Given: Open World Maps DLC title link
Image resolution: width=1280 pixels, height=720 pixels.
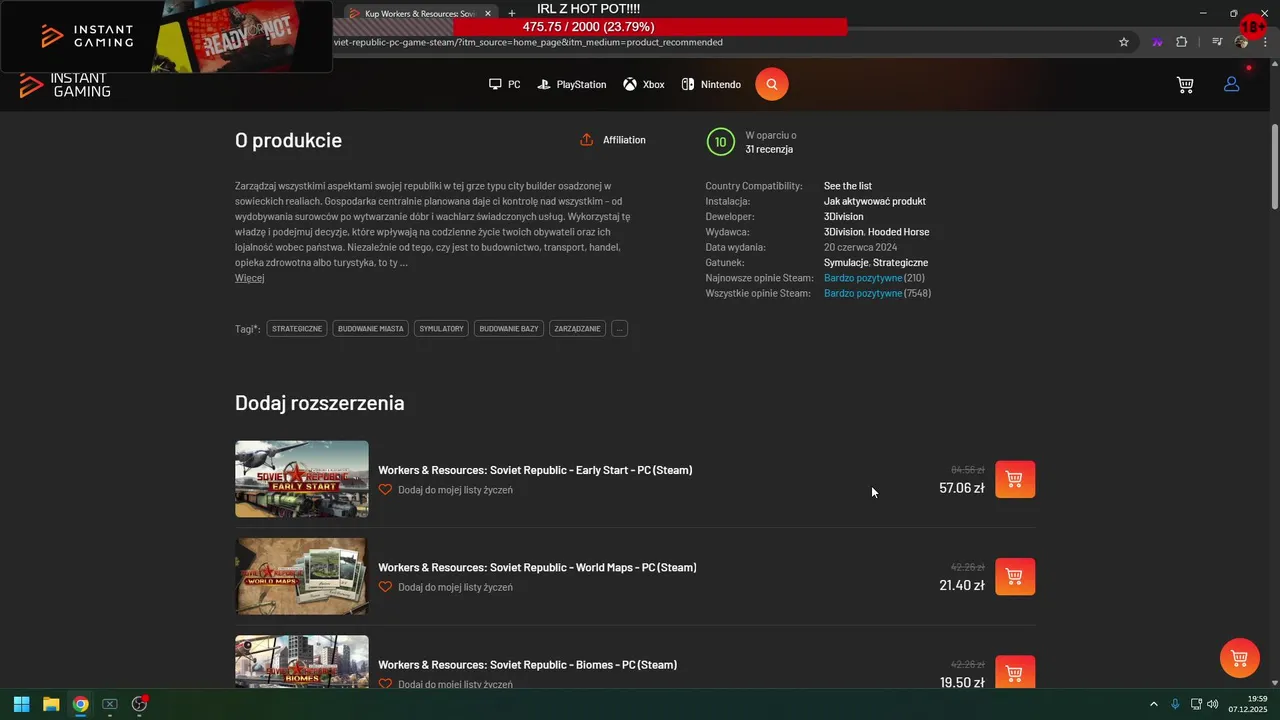Looking at the screenshot, I should (x=537, y=567).
